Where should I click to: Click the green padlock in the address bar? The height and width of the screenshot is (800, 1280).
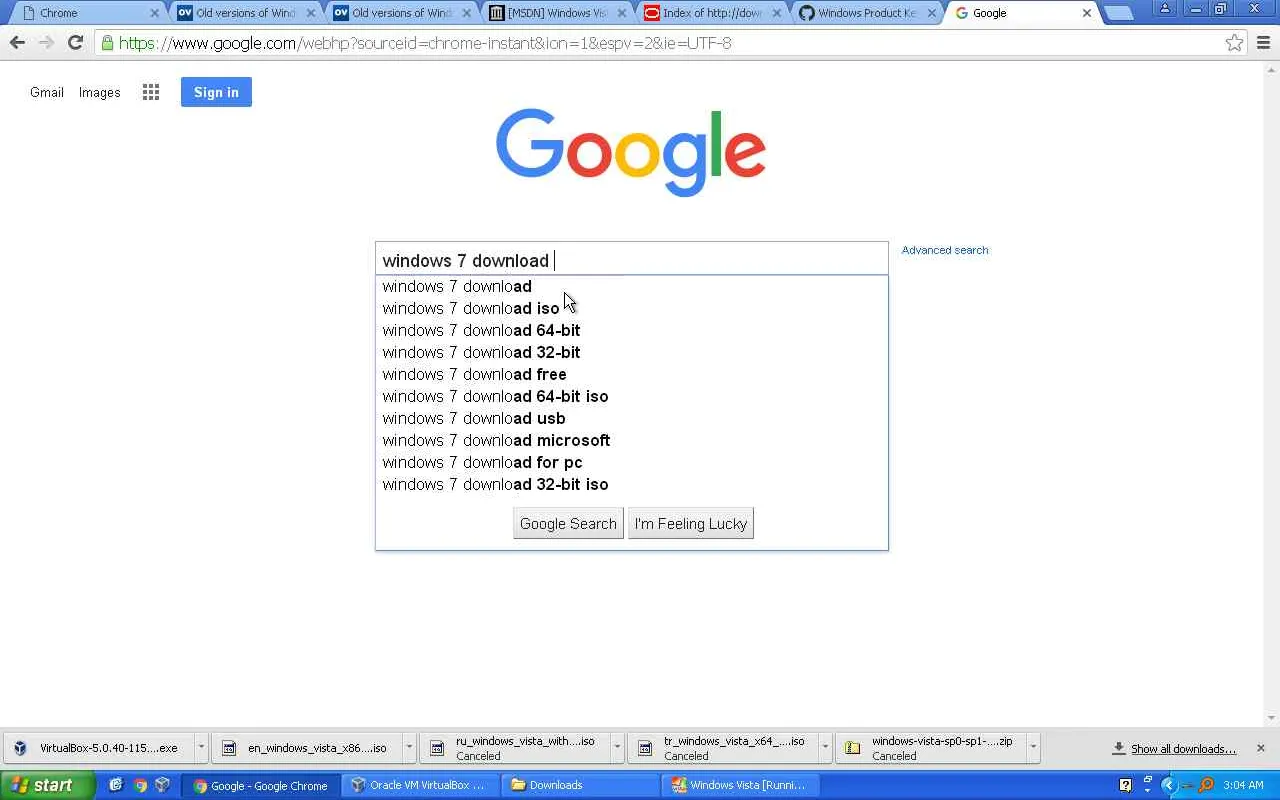107,43
